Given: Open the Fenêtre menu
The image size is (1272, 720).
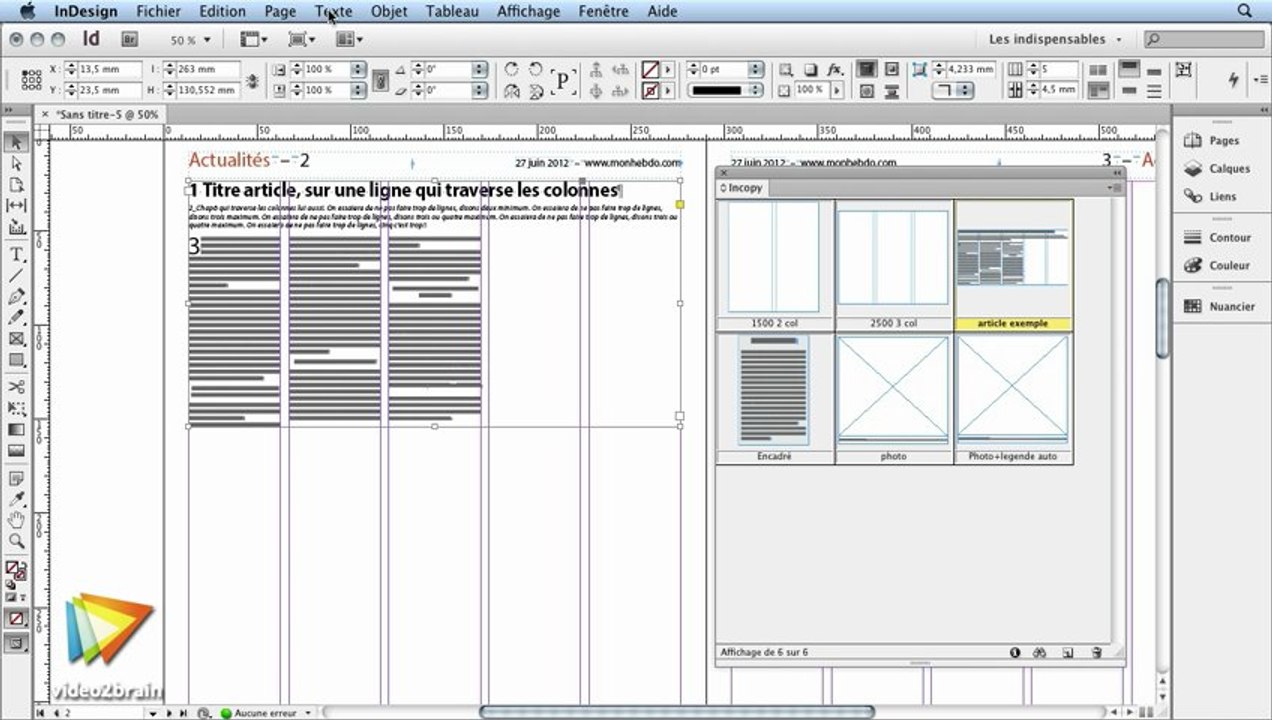Looking at the screenshot, I should pyautogui.click(x=604, y=11).
